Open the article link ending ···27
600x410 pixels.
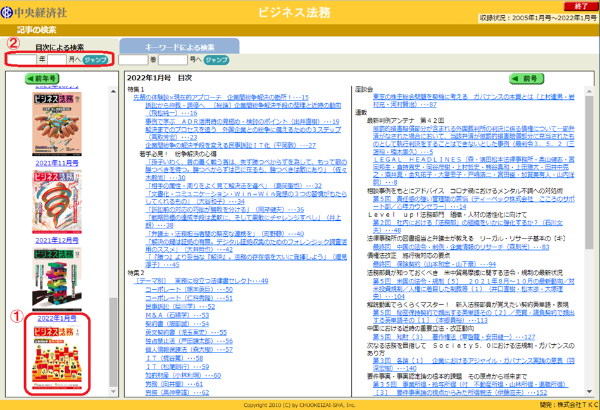(x=230, y=145)
